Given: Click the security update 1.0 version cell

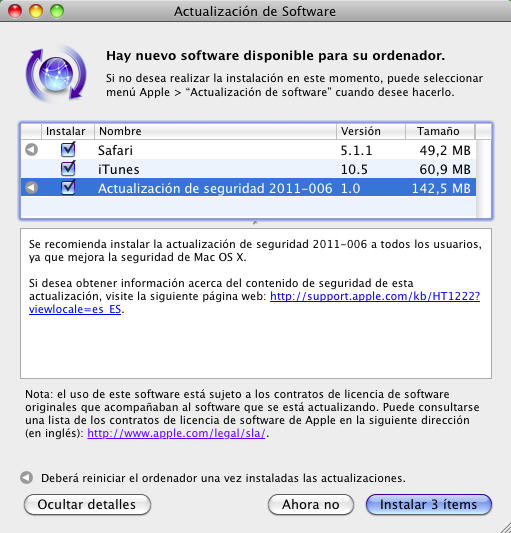Looking at the screenshot, I should tap(350, 188).
